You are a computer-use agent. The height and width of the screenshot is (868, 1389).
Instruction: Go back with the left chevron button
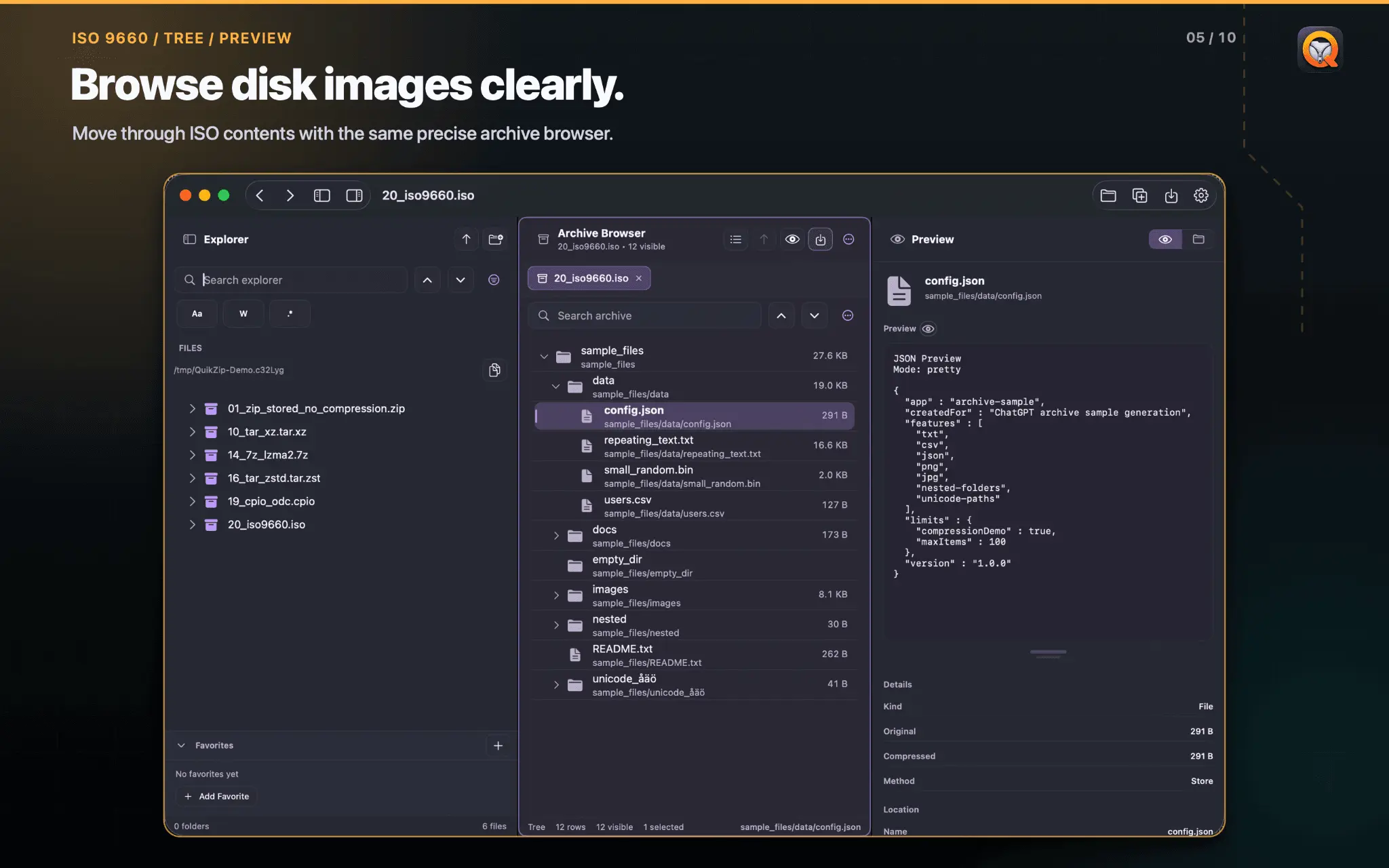pyautogui.click(x=260, y=195)
